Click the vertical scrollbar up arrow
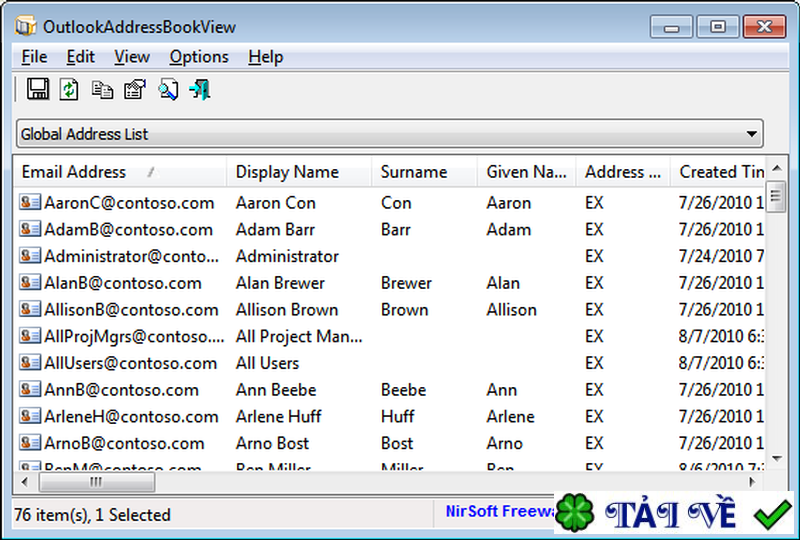Image resolution: width=800 pixels, height=540 pixels. (777, 168)
